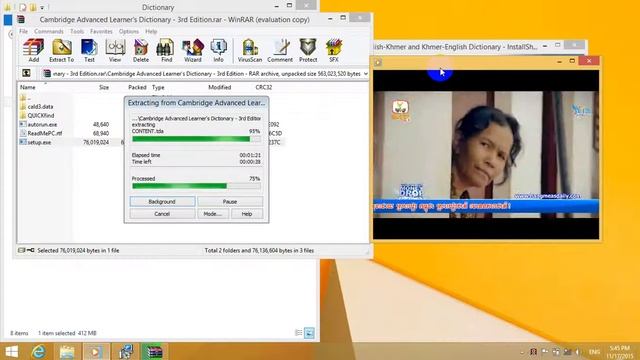
Task: Show archive Info icon
Action: (x=218, y=51)
